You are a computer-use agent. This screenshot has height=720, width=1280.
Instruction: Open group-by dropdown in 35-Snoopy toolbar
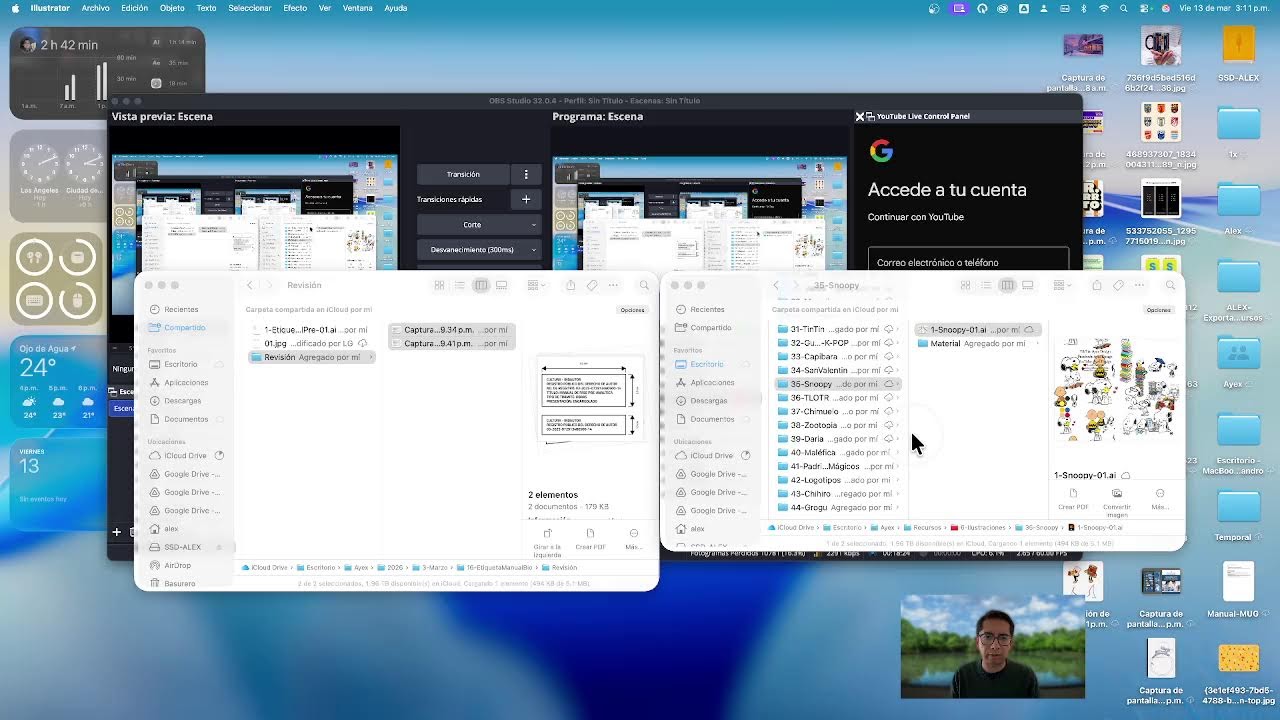1063,285
